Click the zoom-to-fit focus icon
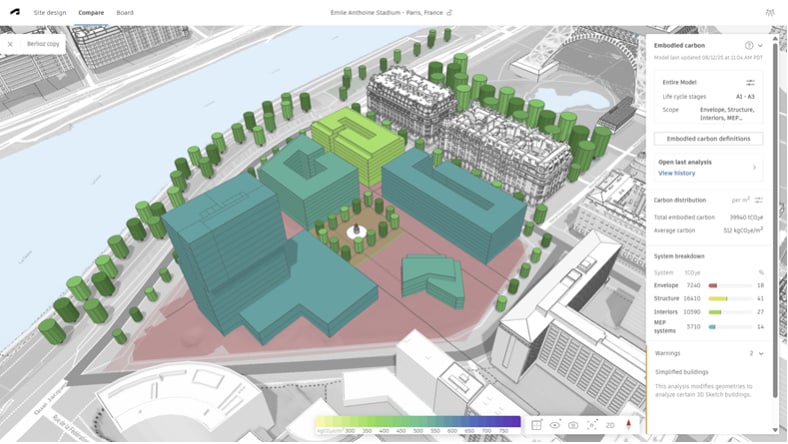 pos(592,425)
